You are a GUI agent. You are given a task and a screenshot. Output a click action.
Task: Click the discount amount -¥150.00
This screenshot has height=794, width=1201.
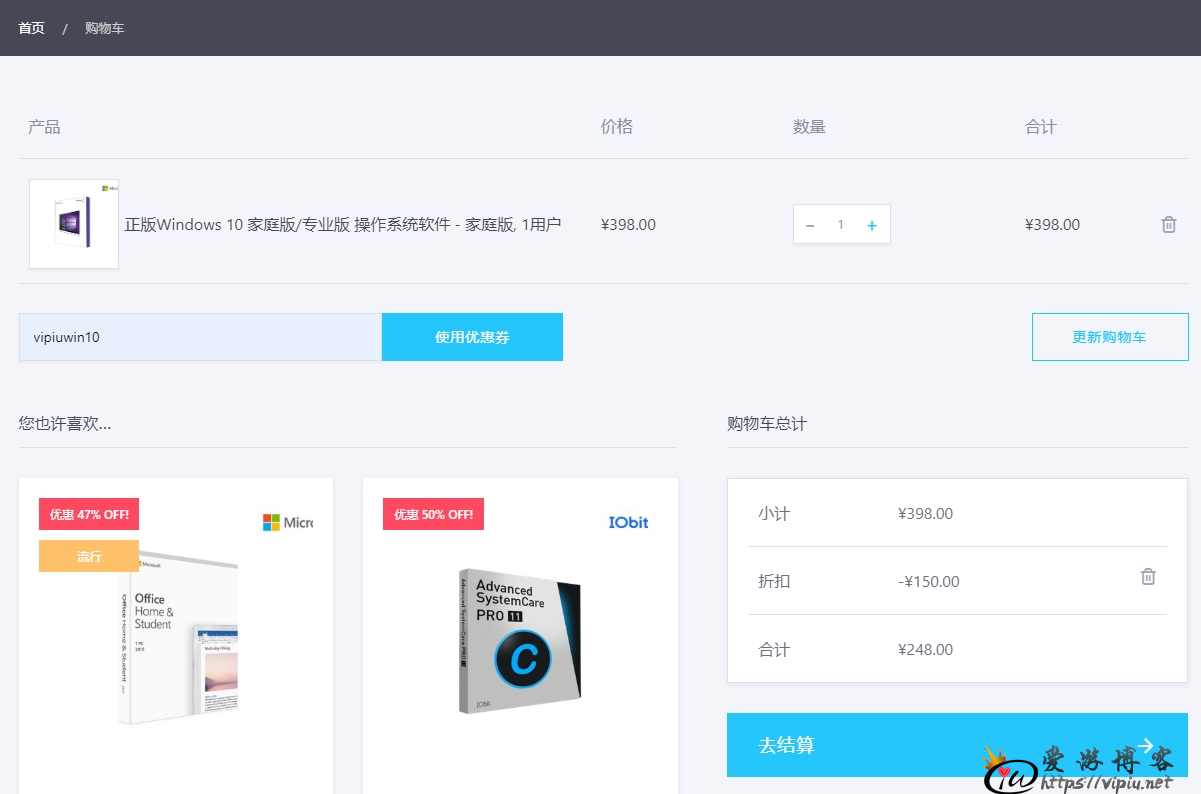click(x=928, y=581)
